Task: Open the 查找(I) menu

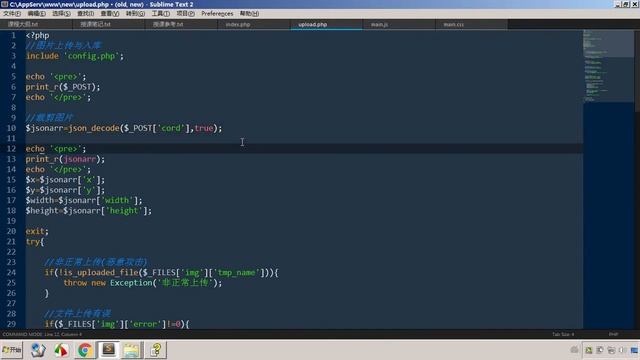Action: [85, 13]
